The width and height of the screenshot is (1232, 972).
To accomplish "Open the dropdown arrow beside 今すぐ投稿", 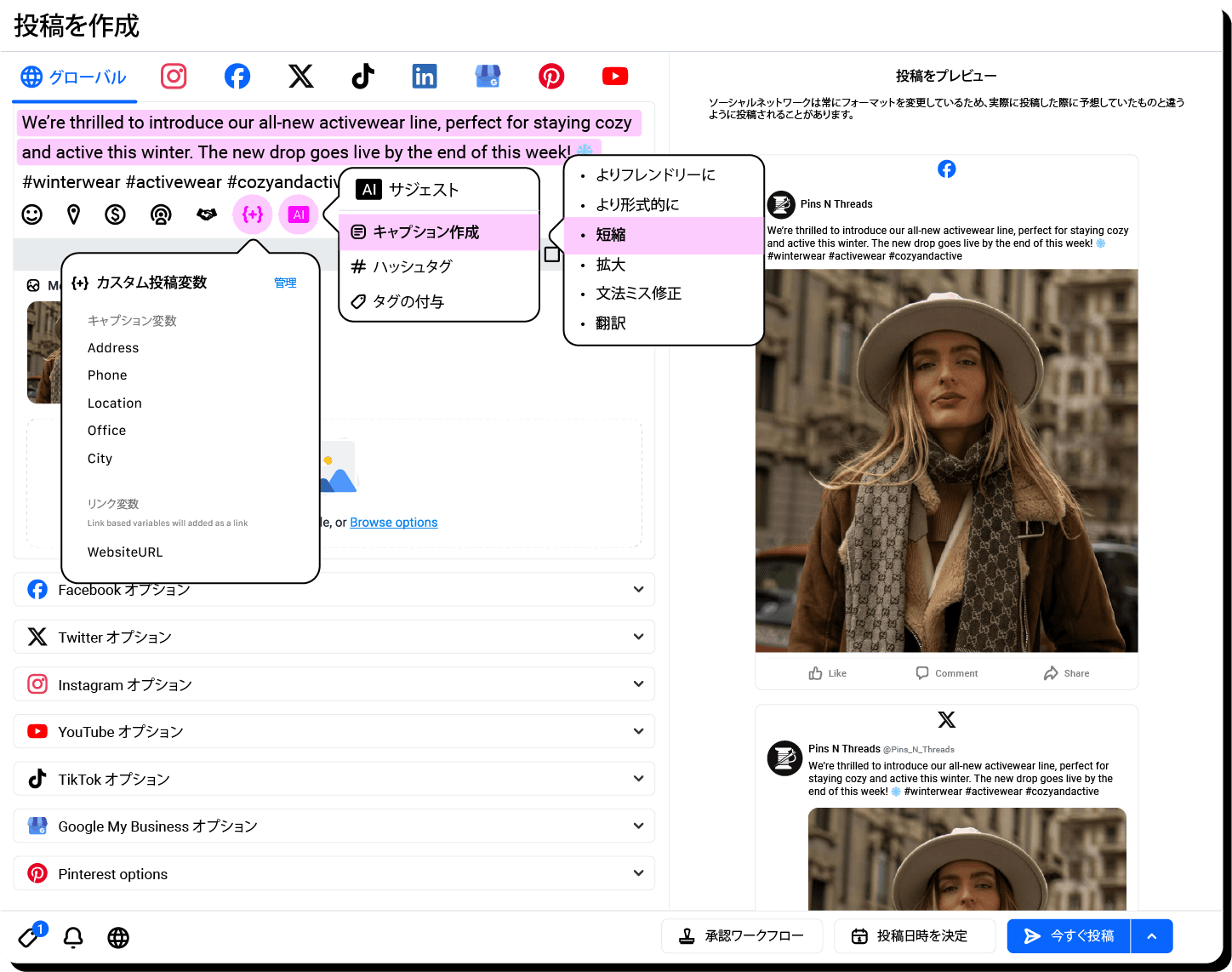I will pos(1152,936).
